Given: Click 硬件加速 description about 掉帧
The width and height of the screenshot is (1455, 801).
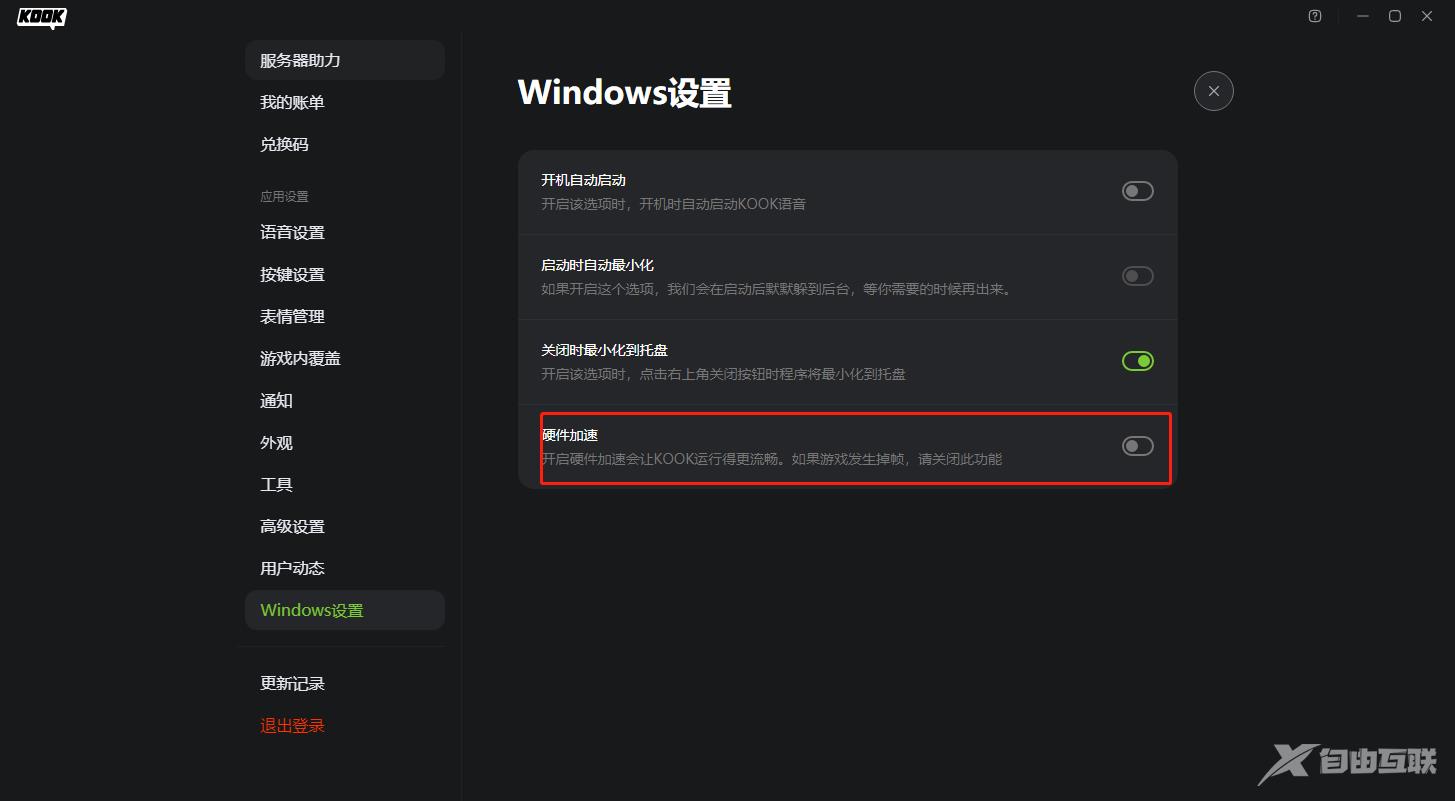Looking at the screenshot, I should pyautogui.click(x=772, y=459).
